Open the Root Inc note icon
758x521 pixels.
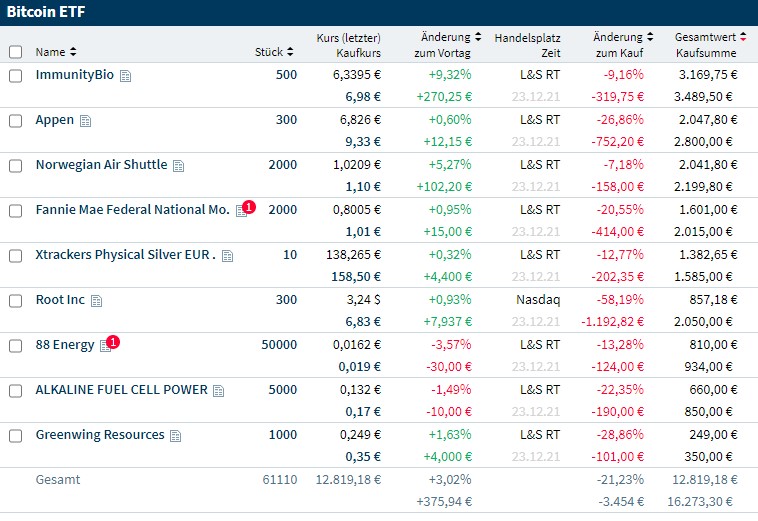coord(97,301)
